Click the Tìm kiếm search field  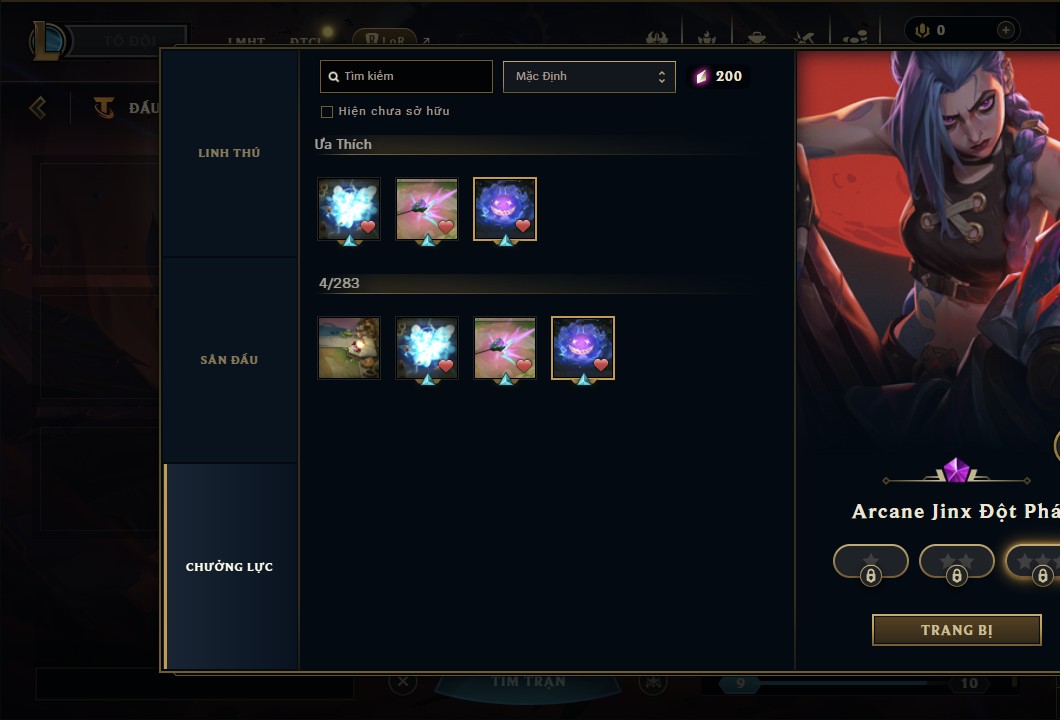coord(406,76)
